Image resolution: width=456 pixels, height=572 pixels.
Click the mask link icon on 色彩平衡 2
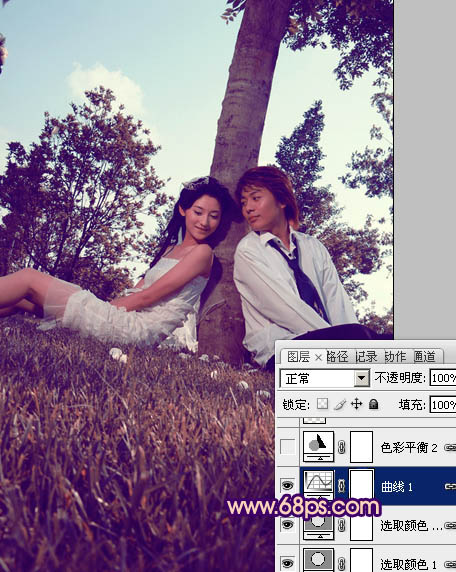pos(341,447)
